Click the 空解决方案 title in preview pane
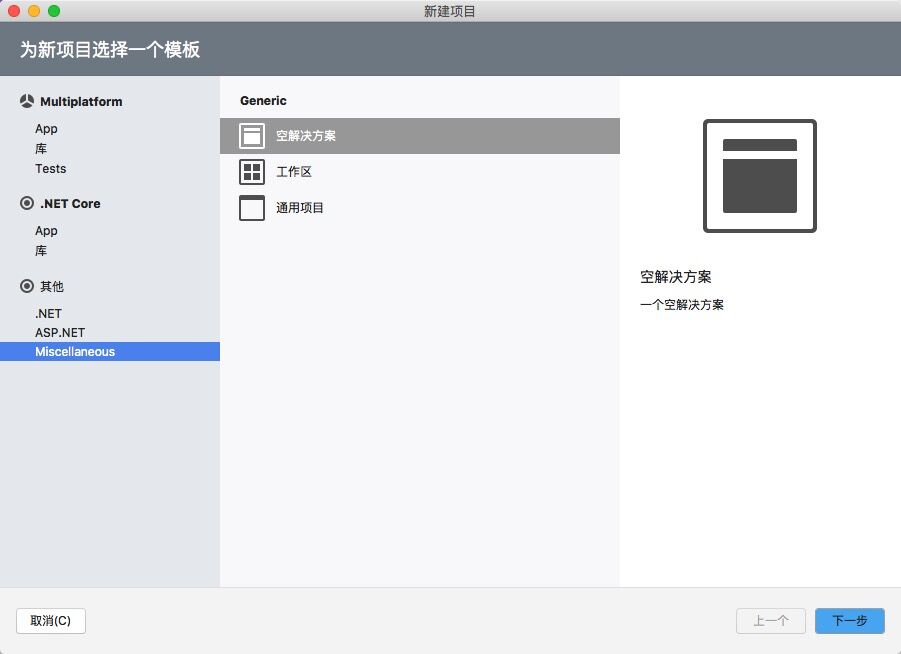The height and width of the screenshot is (654, 901). (676, 277)
